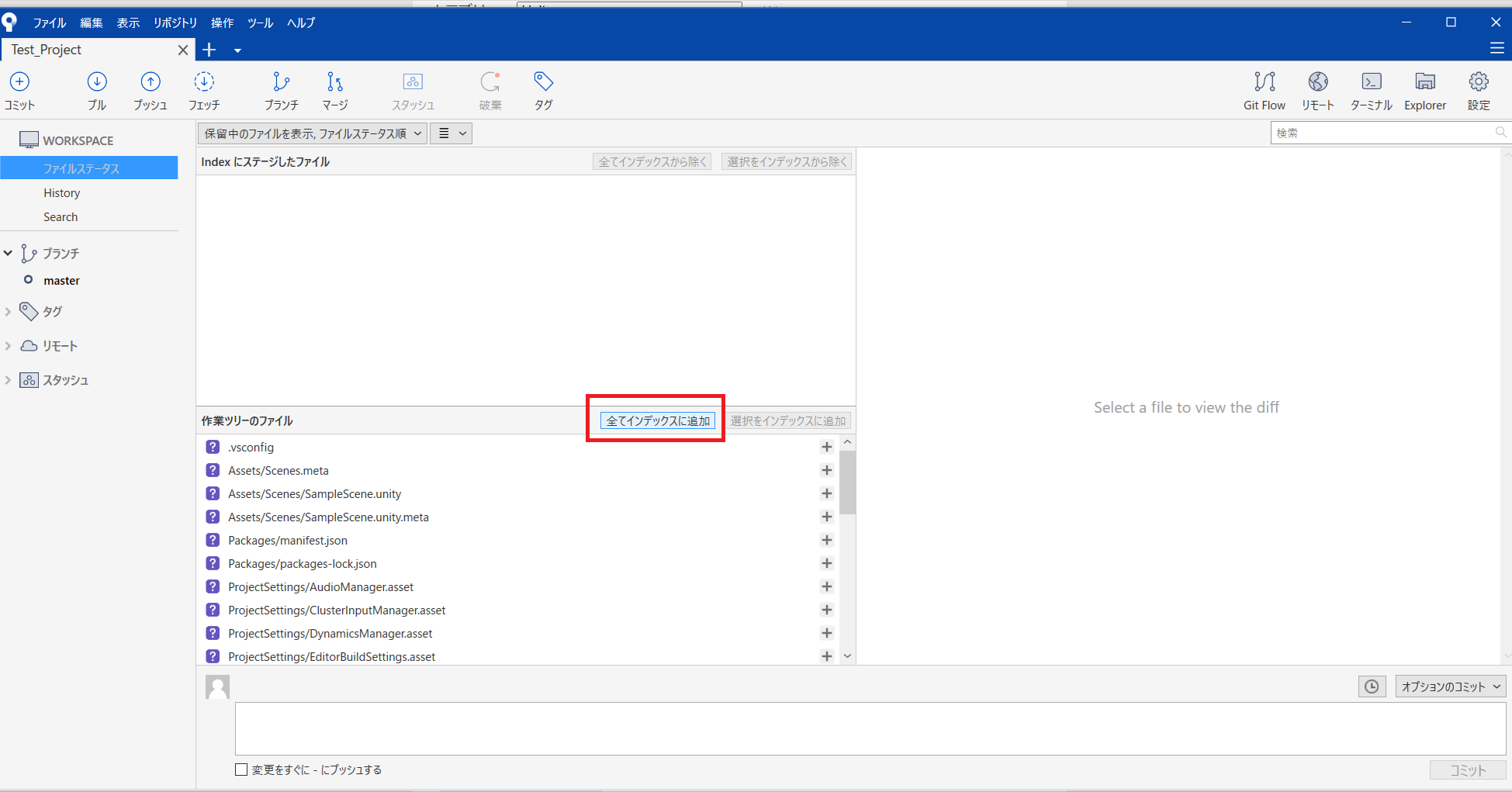Screen dimensions: 1512x792
Task: Open the commit options (オプションのコミット) dropdown
Action: tap(1450, 687)
